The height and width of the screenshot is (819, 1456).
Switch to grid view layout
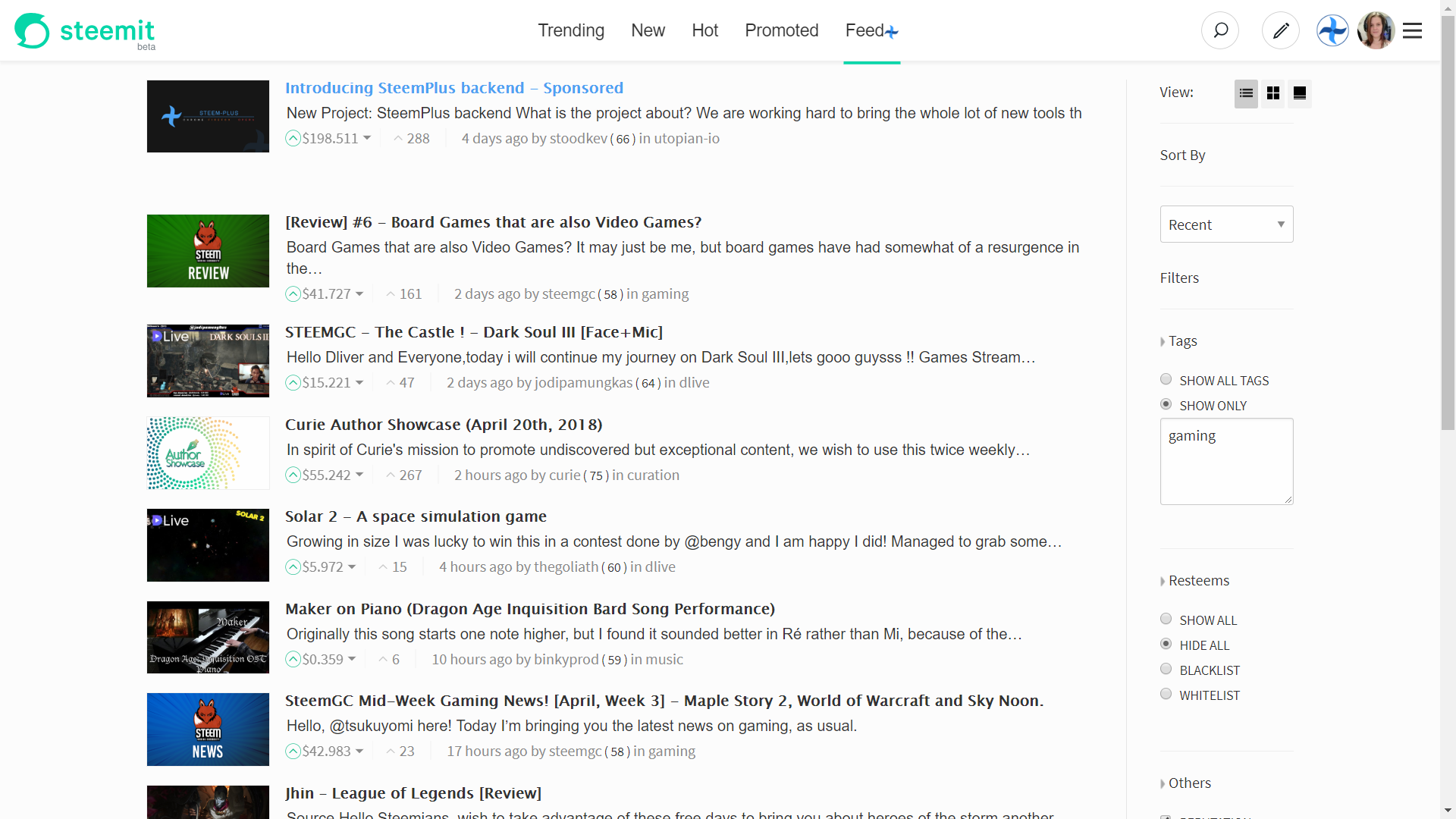click(x=1273, y=93)
